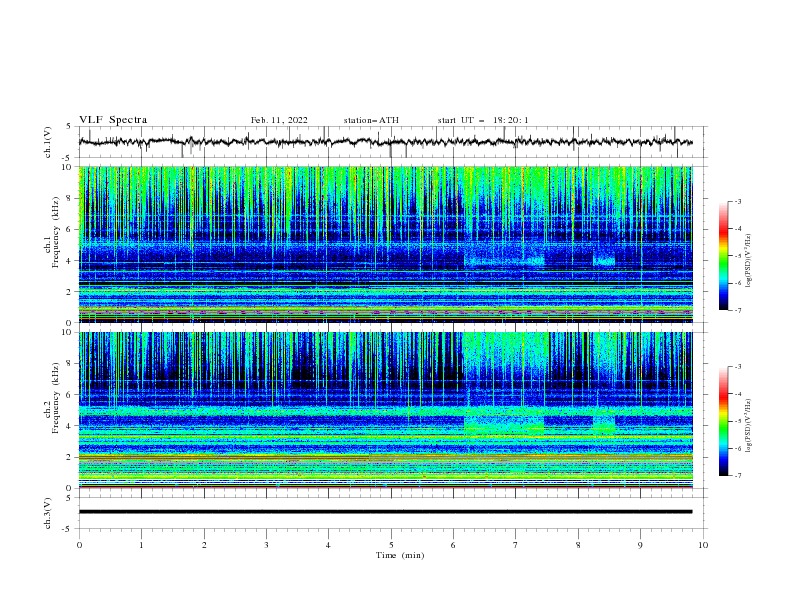The width and height of the screenshot is (792, 612).
Task: Click the "ch.3(V)" axis label
Action: (x=48, y=513)
